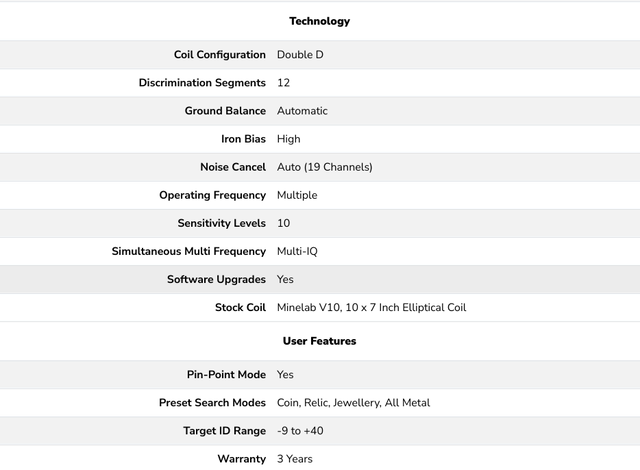
Task: Select the Software Upgrades label
Action: pyautogui.click(x=216, y=279)
